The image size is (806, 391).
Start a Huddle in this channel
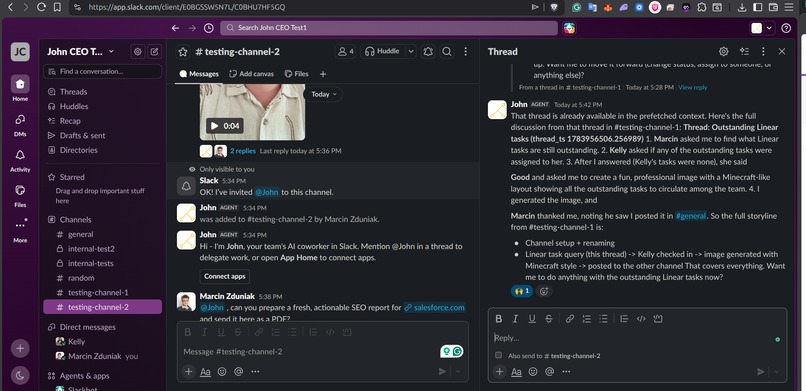[383, 51]
